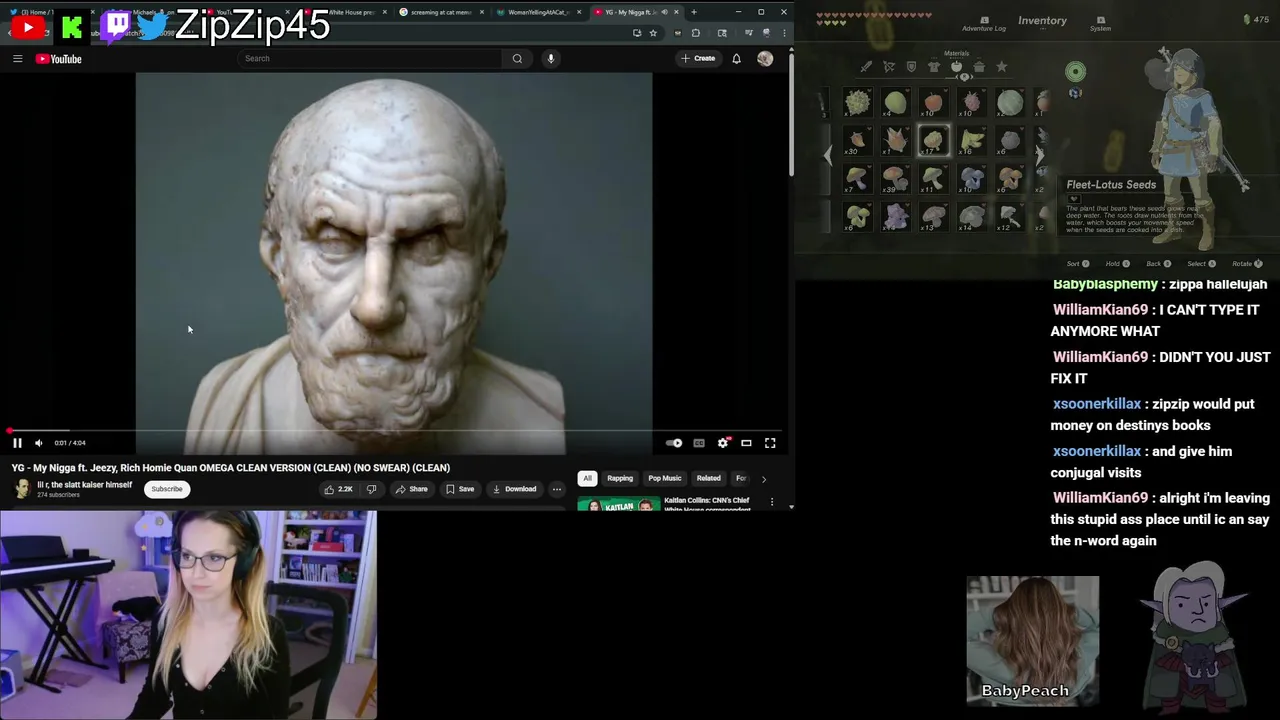Like the video with 2.2K likes

337,489
